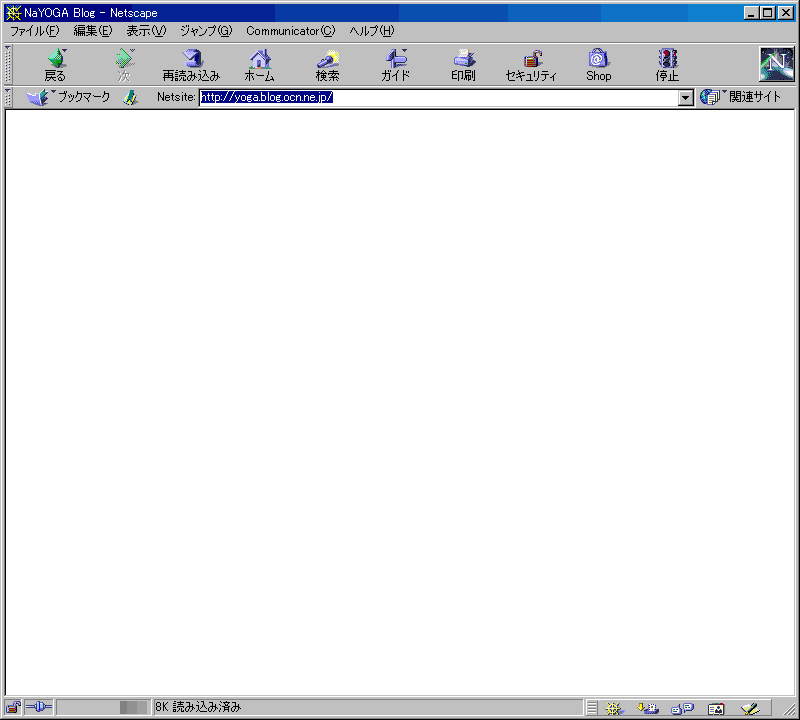
Task: Open the 表示(V) menu
Action: [x=146, y=31]
